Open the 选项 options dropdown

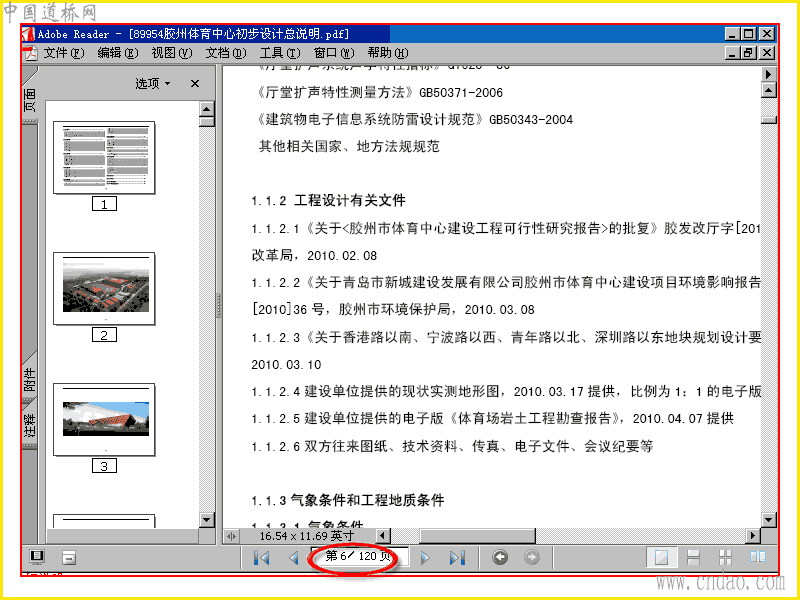click(153, 83)
